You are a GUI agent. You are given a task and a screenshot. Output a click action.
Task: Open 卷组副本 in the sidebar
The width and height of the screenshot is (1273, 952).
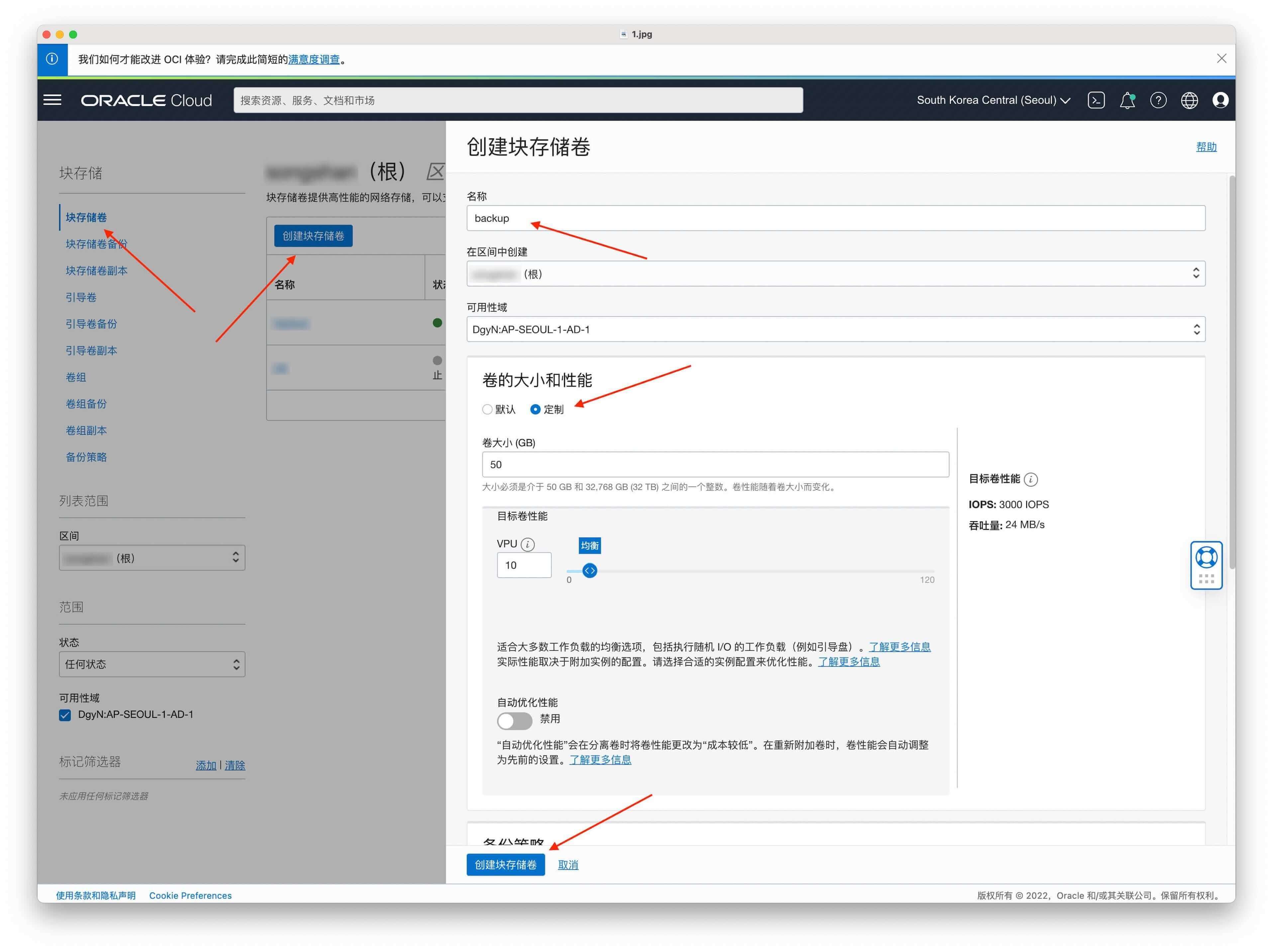[x=86, y=430]
